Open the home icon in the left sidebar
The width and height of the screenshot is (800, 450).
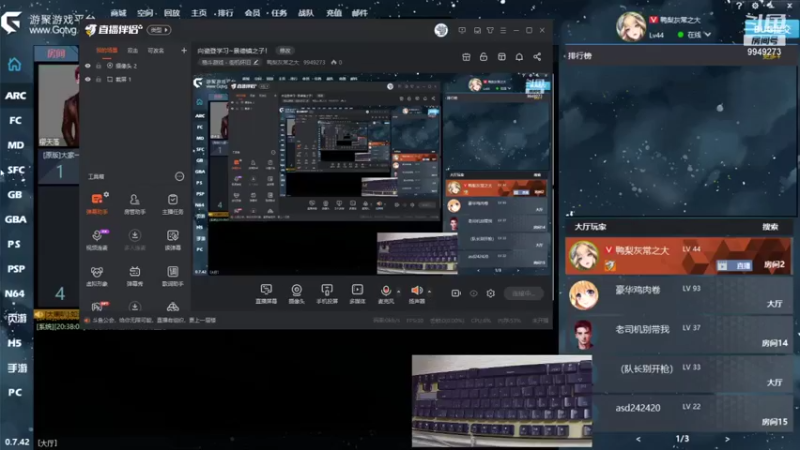click(x=14, y=64)
